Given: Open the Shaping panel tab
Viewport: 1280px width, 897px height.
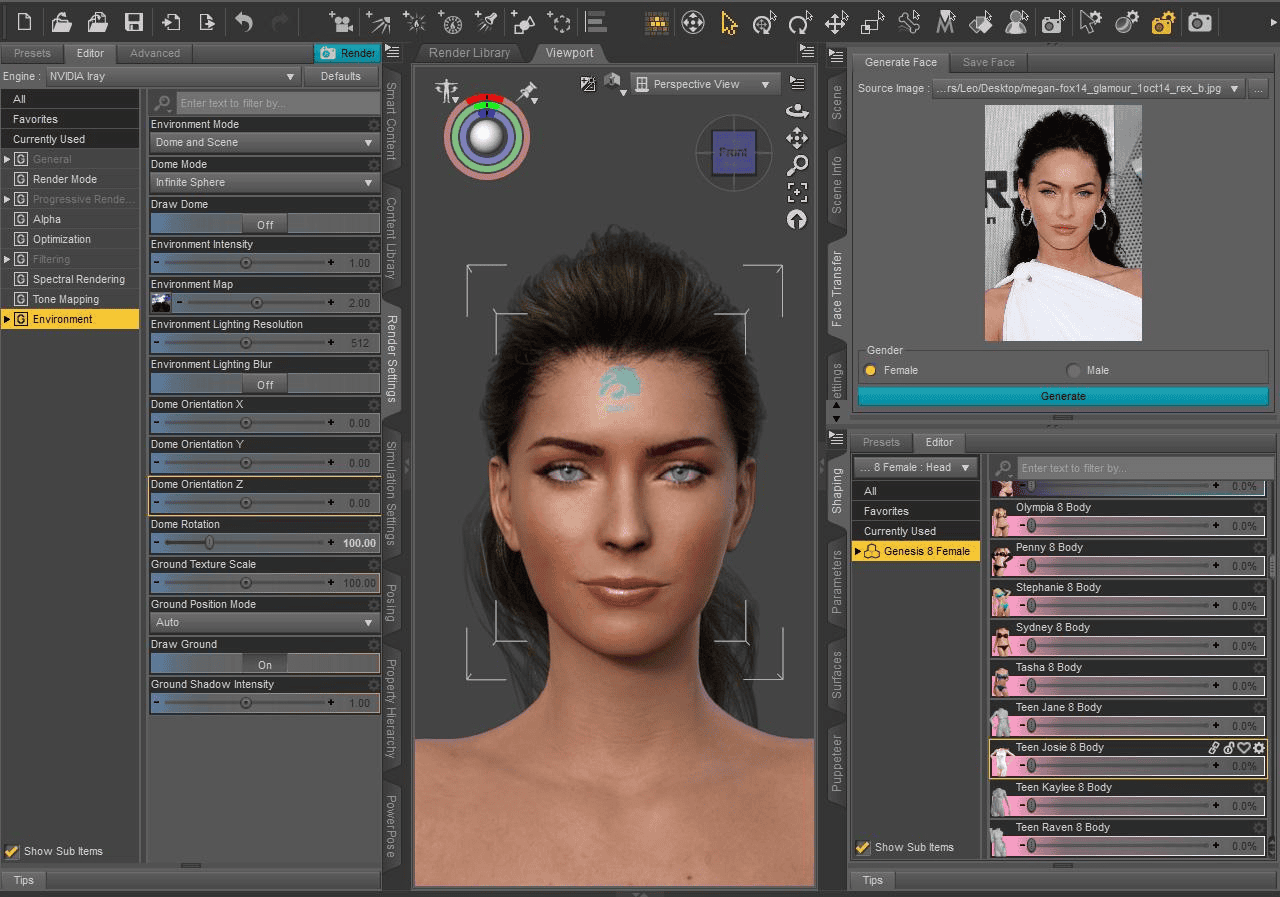Looking at the screenshot, I should point(838,488).
